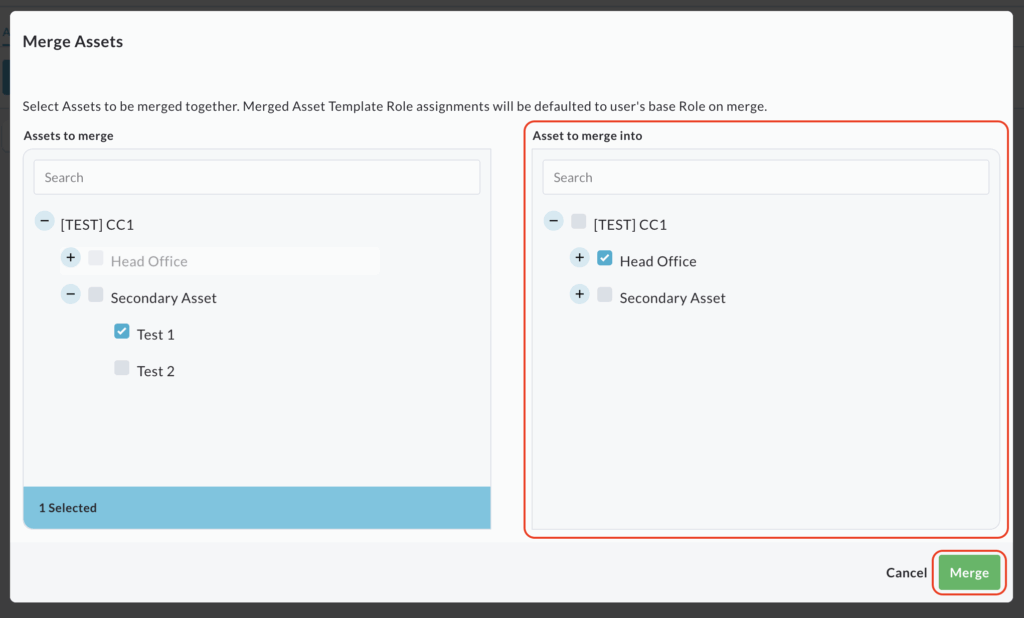Expand Secondary Asset in merge-into tree
The height and width of the screenshot is (618, 1024).
[579, 295]
